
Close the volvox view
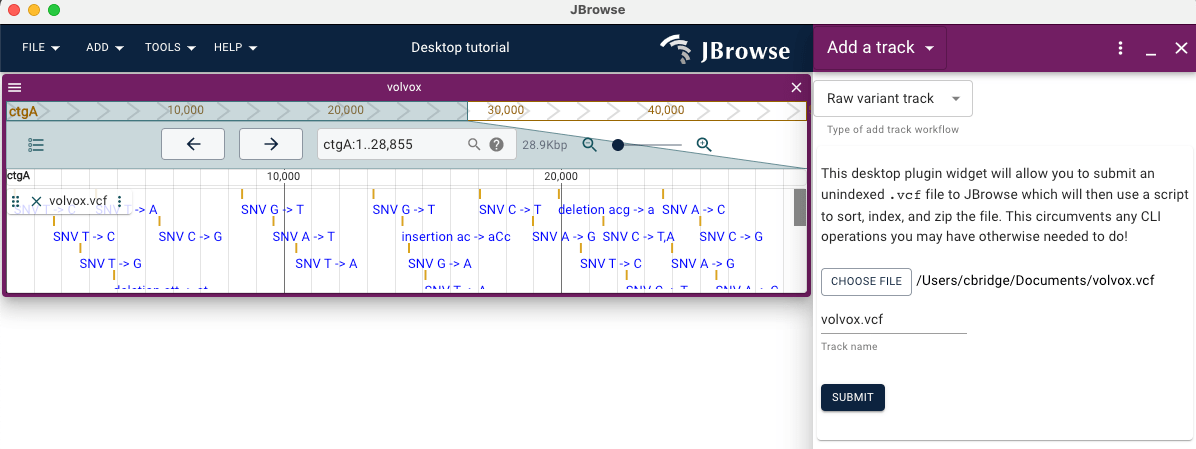796,88
